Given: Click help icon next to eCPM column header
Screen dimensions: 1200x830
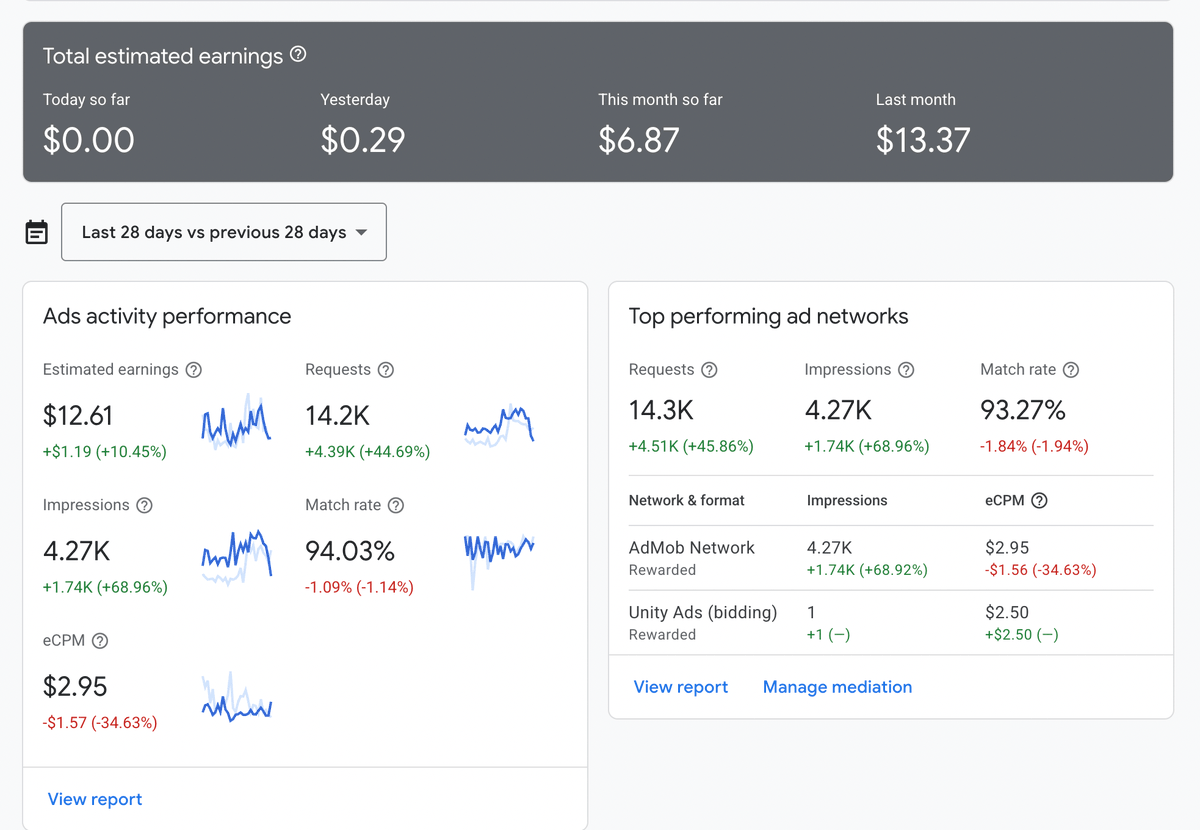Looking at the screenshot, I should point(1039,500).
